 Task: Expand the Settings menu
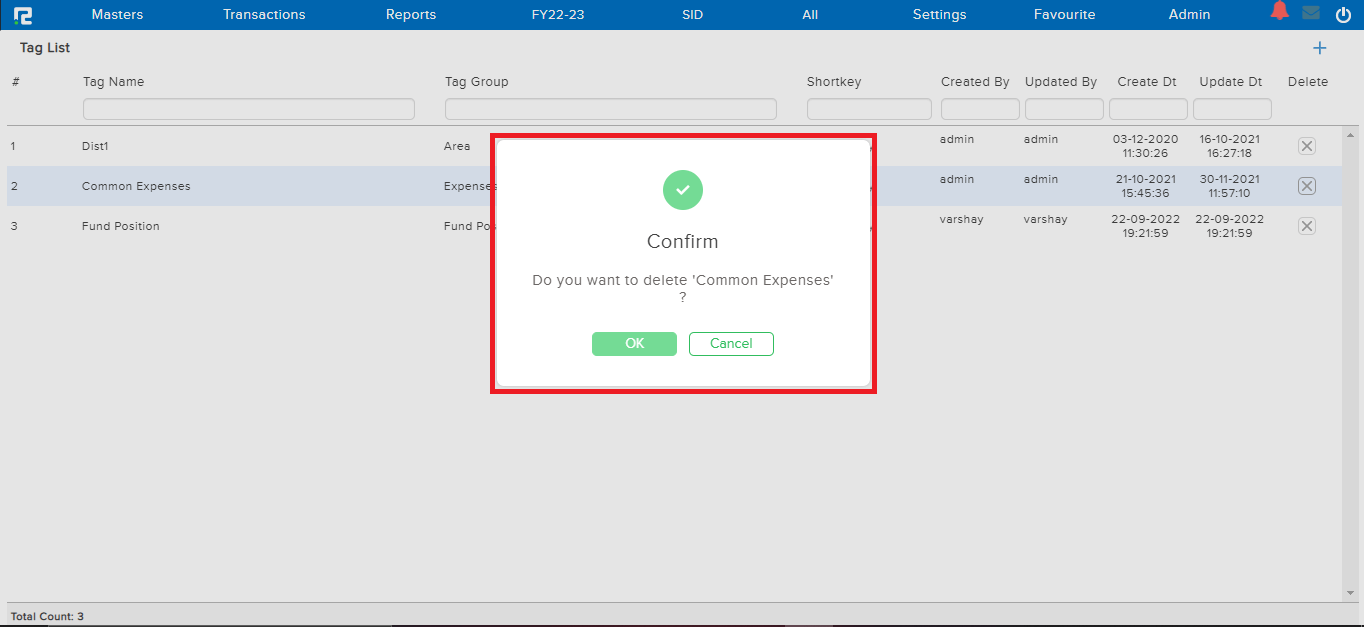pos(939,15)
